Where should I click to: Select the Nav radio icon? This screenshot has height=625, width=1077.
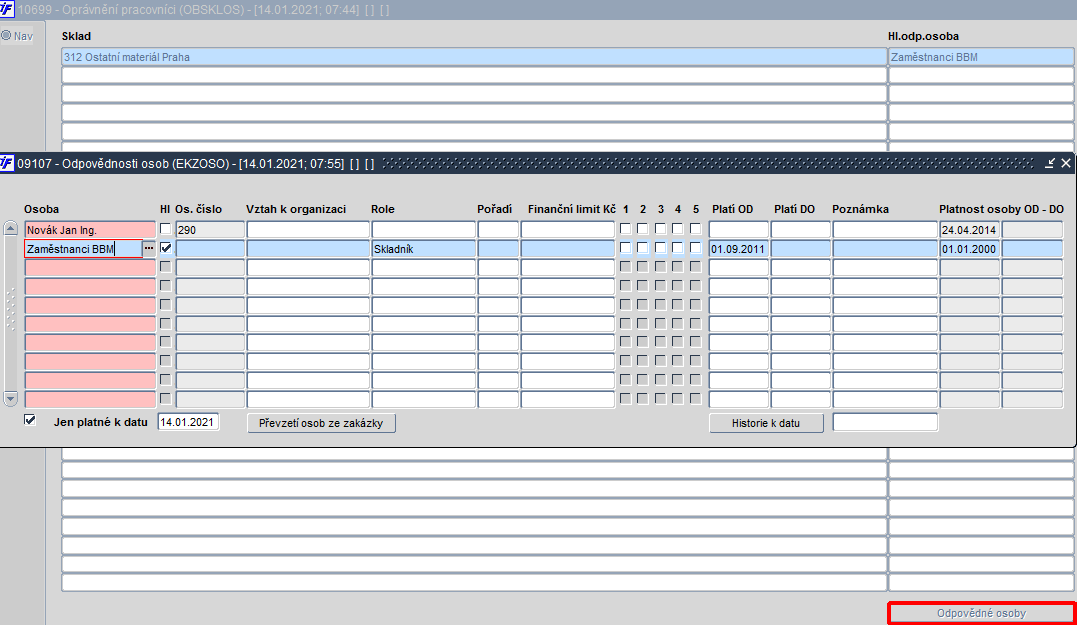tap(6, 35)
